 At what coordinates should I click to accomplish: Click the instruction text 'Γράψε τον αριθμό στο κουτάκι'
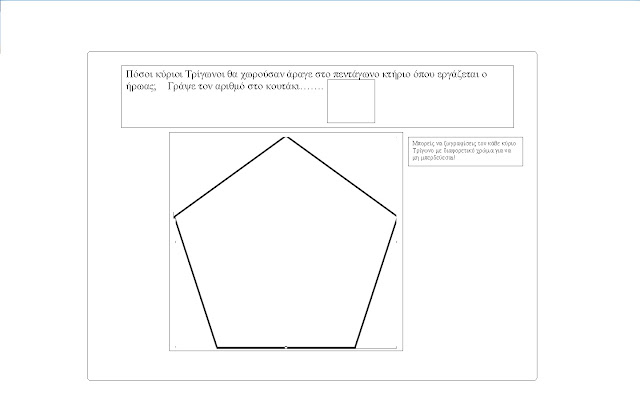(234, 87)
